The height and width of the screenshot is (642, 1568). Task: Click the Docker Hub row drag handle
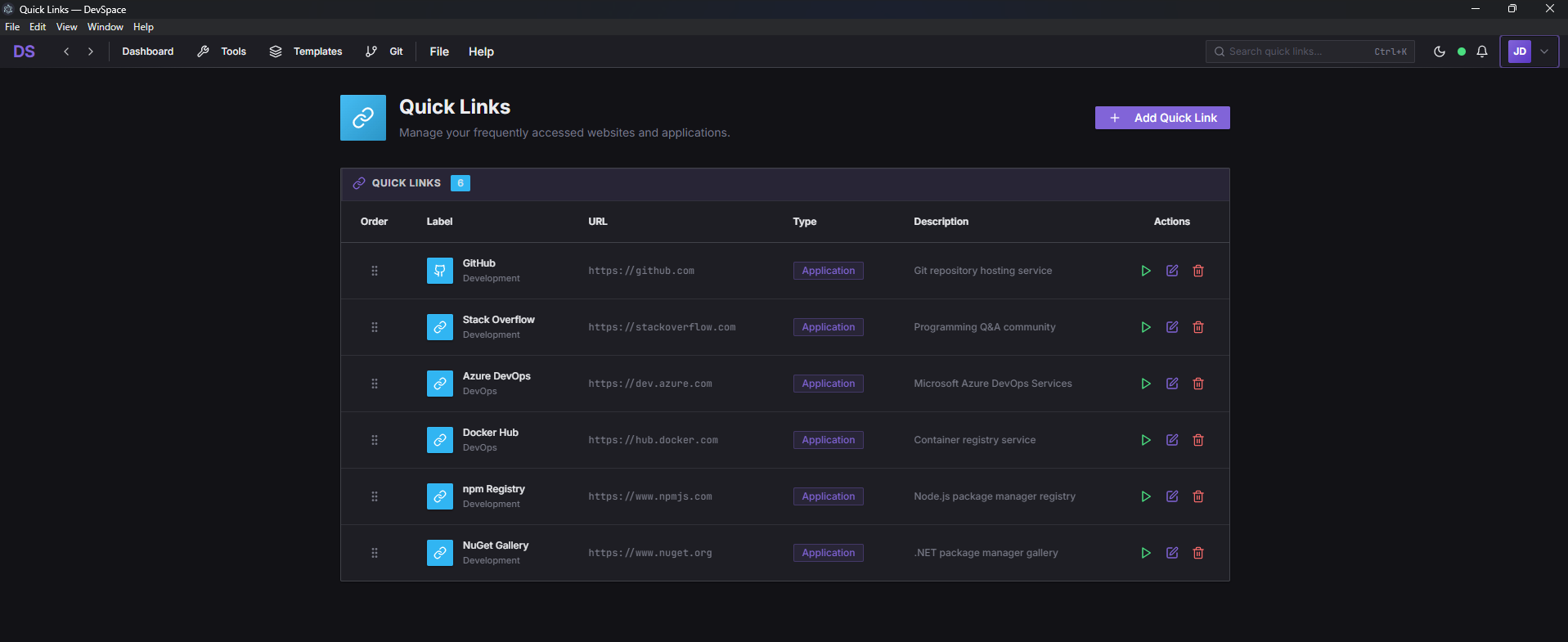[375, 440]
